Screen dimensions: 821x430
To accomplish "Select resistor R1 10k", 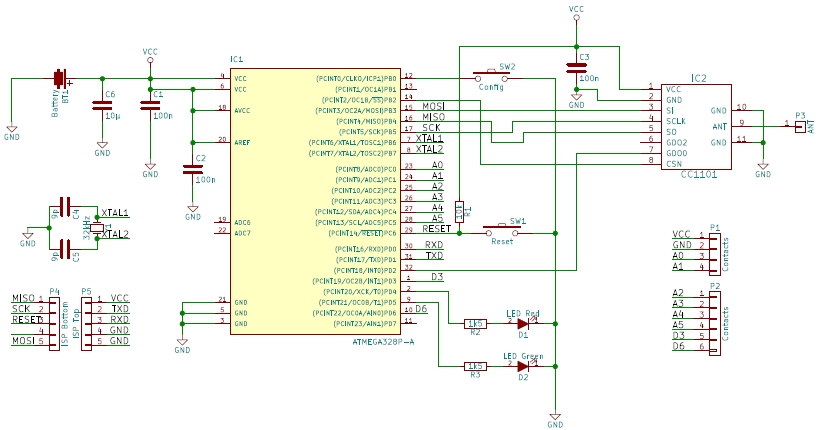I will pos(459,212).
